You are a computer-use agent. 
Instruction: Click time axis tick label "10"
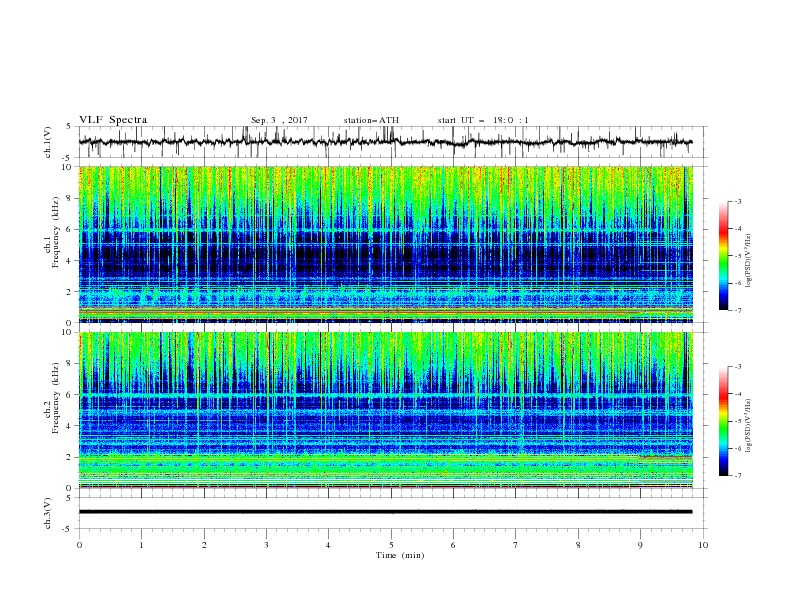[x=703, y=545]
